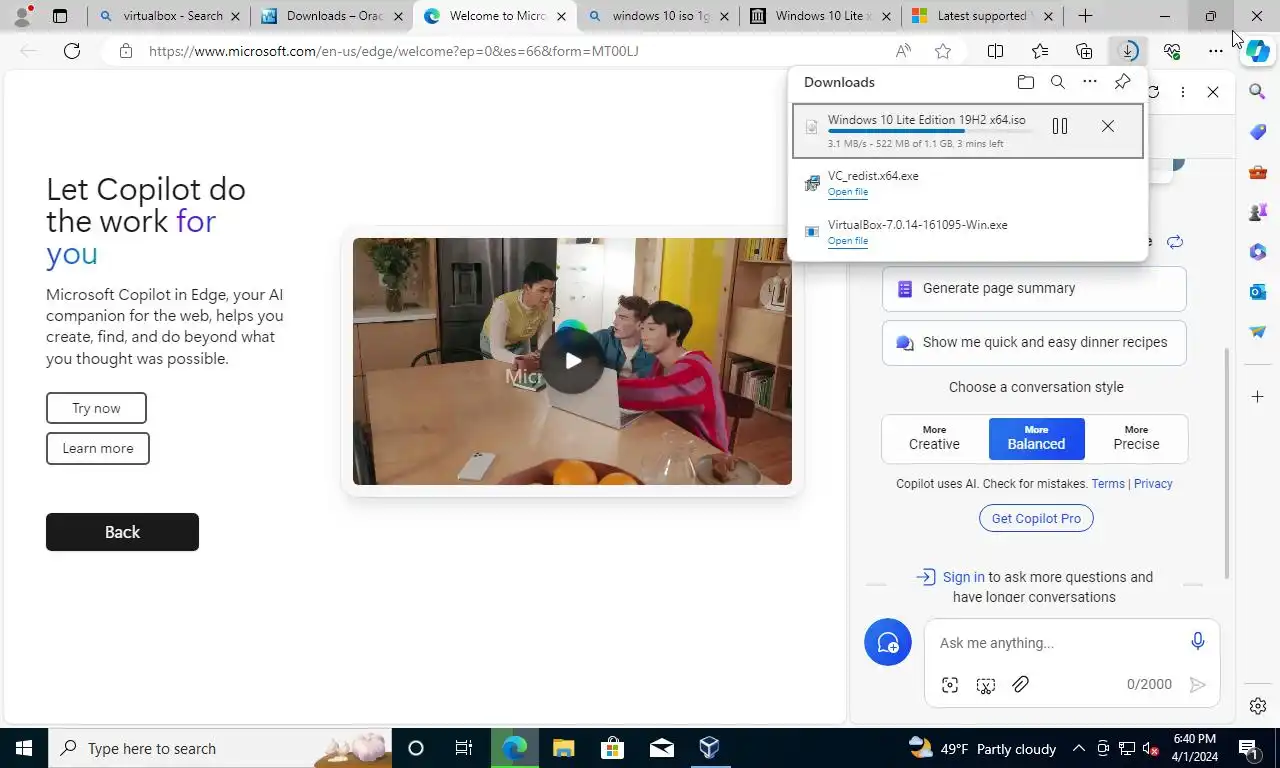Select the More Precise conversation style
The image size is (1280, 768).
click(x=1136, y=439)
